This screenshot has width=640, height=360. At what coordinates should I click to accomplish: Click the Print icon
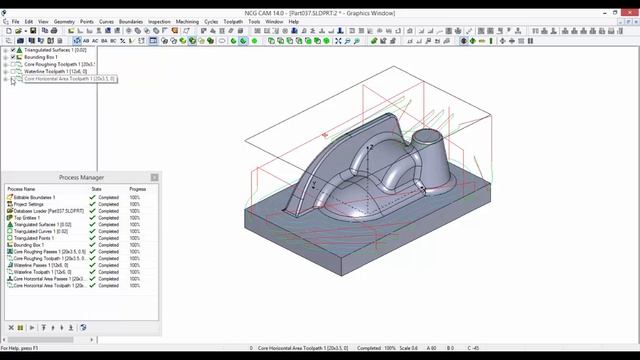pos(54,31)
